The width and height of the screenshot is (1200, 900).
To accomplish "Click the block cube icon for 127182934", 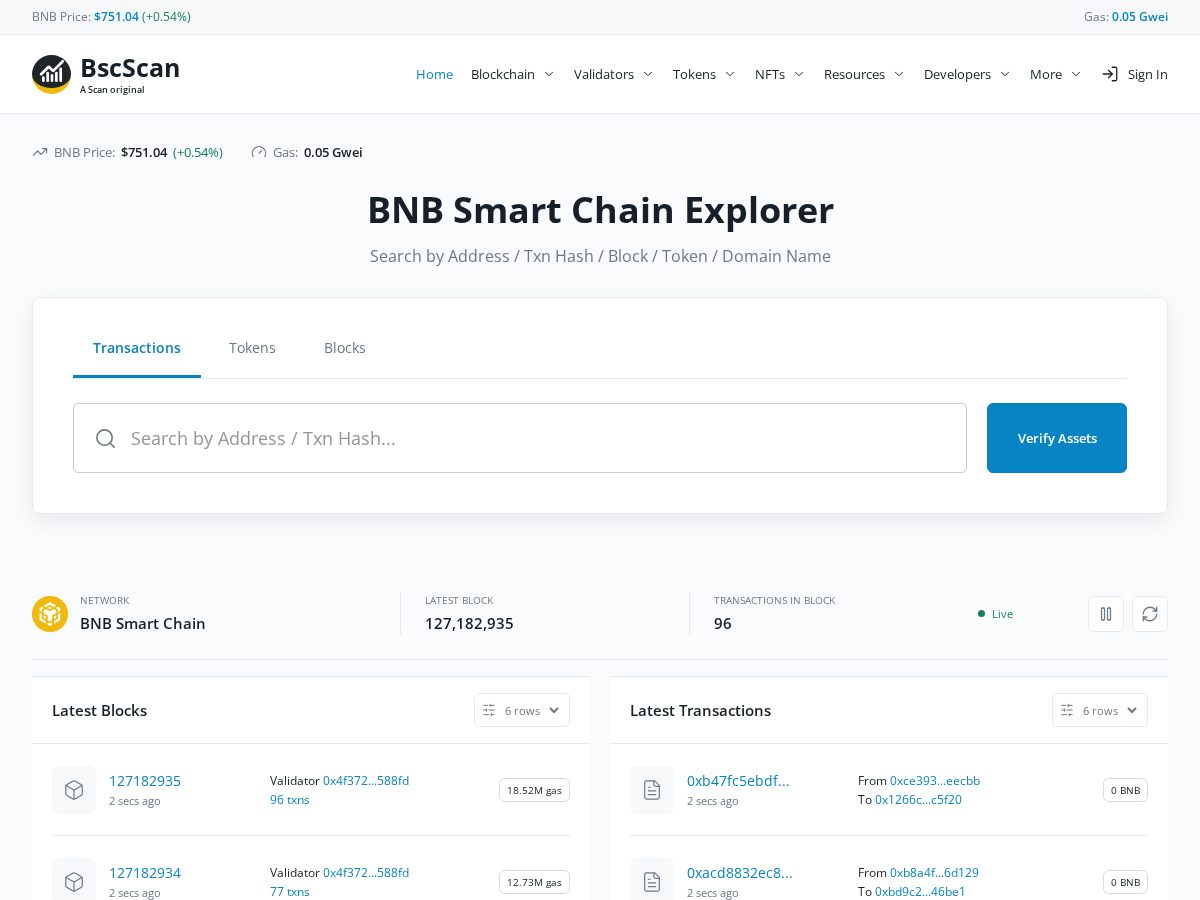I will [x=74, y=882].
